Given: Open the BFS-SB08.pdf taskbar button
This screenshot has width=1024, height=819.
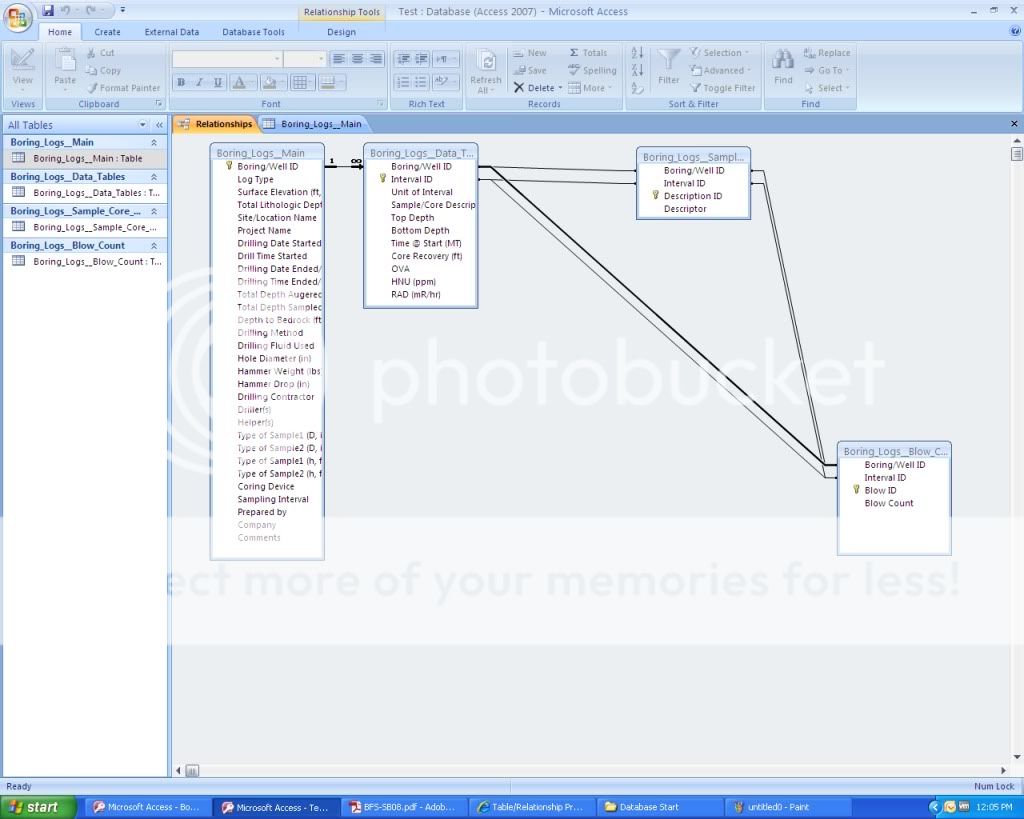Looking at the screenshot, I should coord(400,807).
